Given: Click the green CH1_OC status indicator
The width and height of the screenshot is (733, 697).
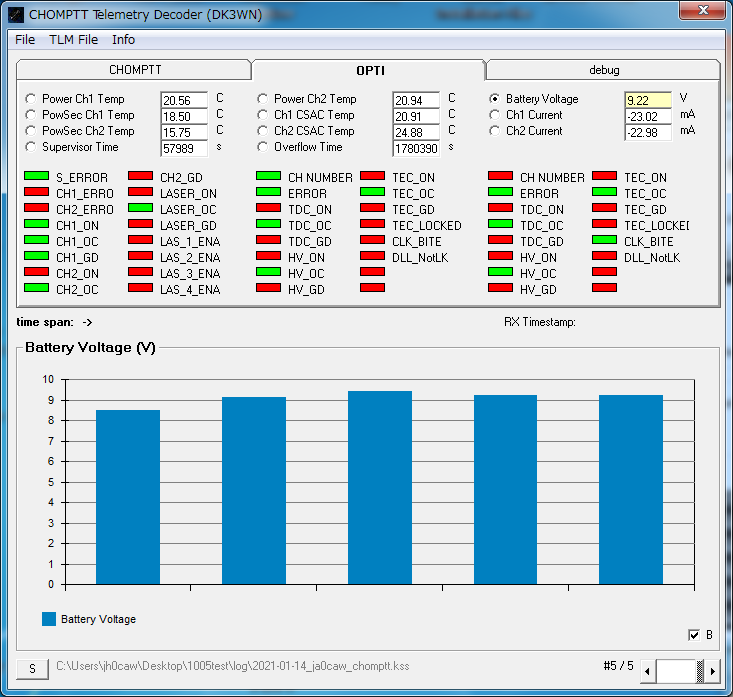Looking at the screenshot, I should (36, 240).
